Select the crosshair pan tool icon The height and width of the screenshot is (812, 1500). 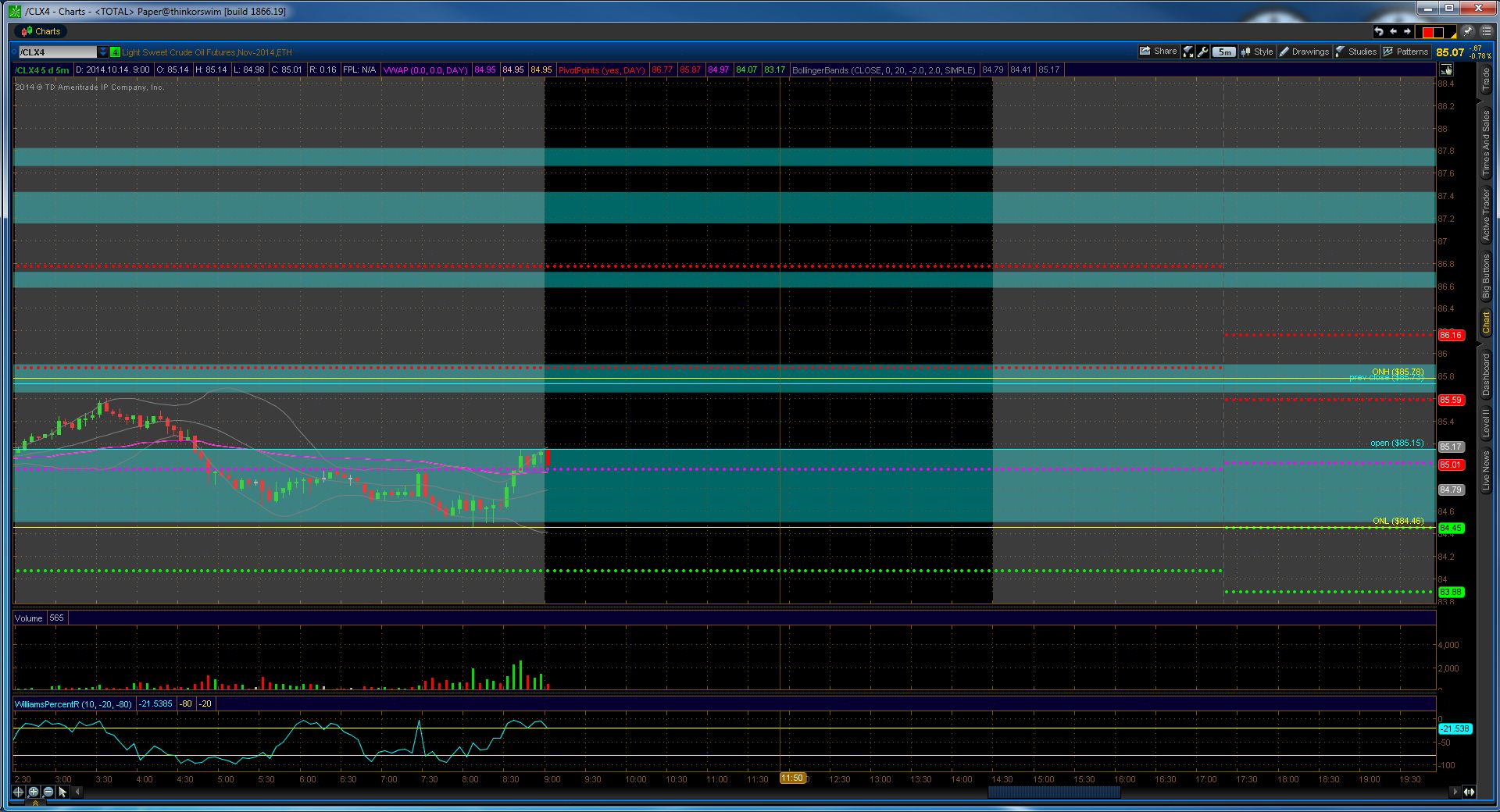(x=18, y=792)
